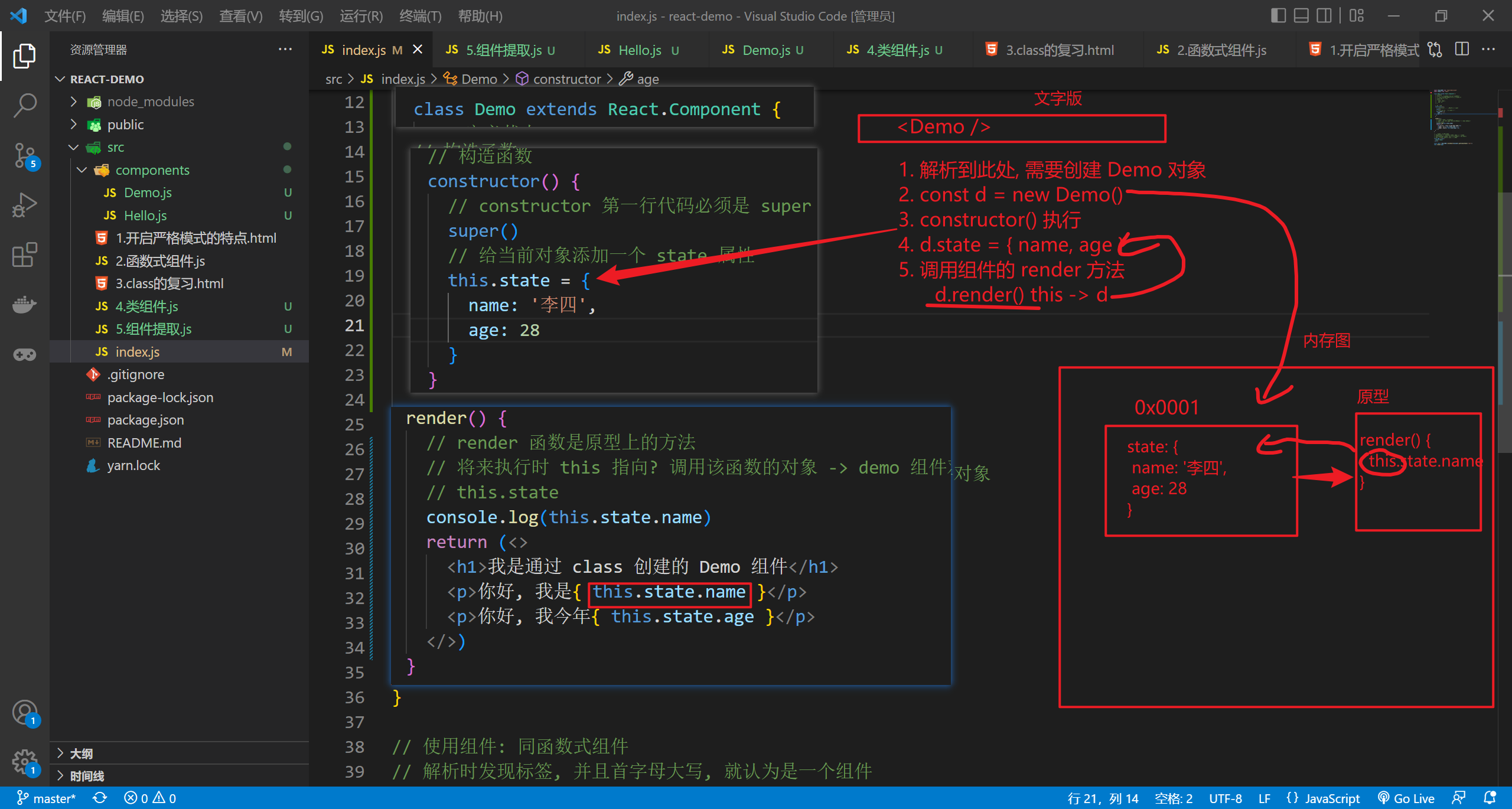Open the Extensions view
Viewport: 1512px width, 809px height.
(24, 255)
